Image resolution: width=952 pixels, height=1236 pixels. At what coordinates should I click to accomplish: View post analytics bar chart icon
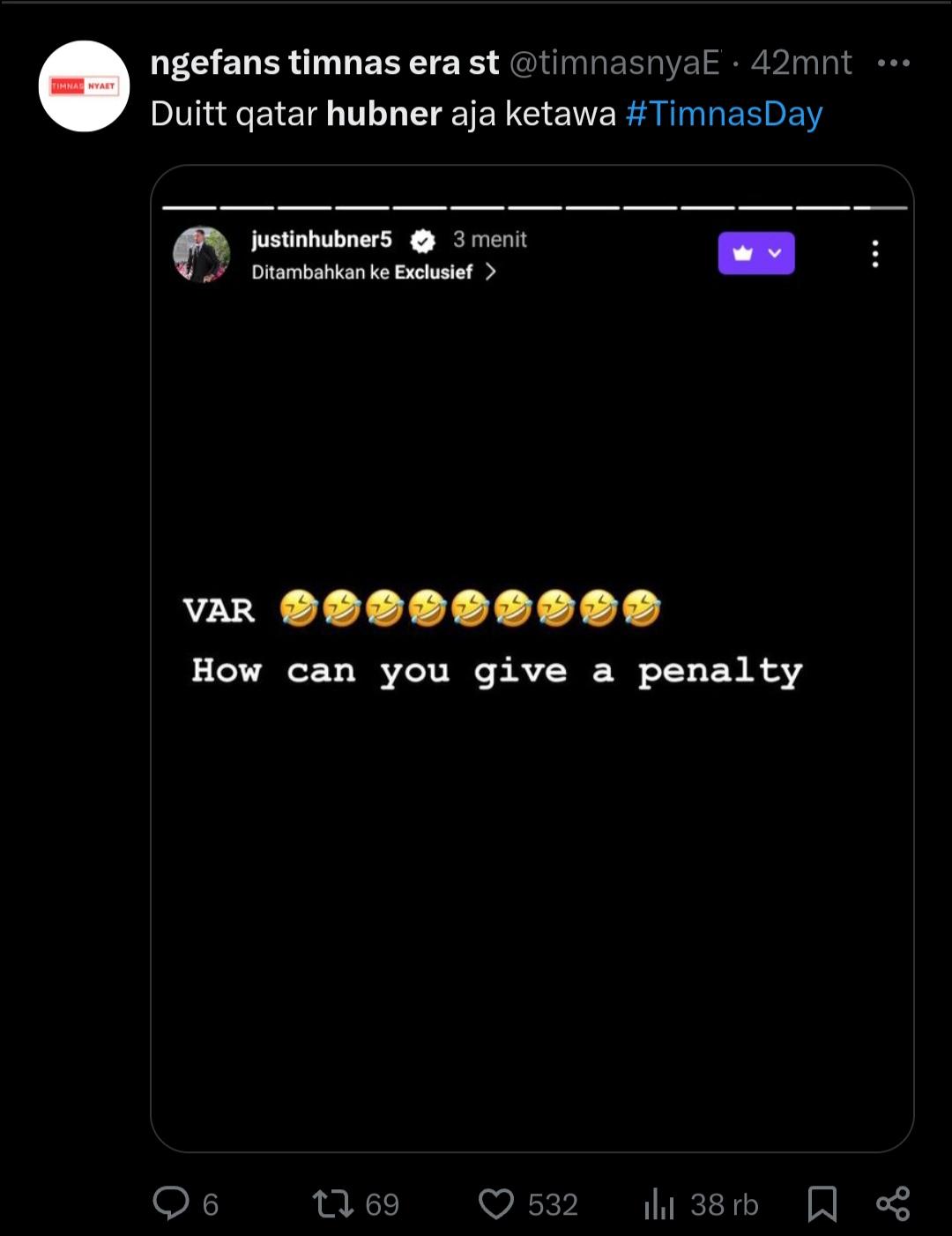click(658, 1203)
